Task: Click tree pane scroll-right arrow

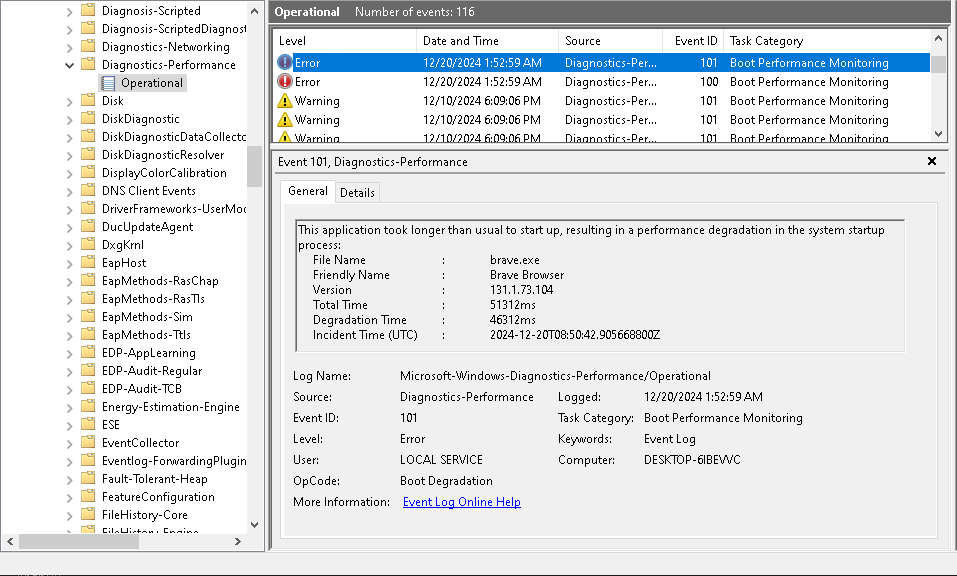Action: 237,542
